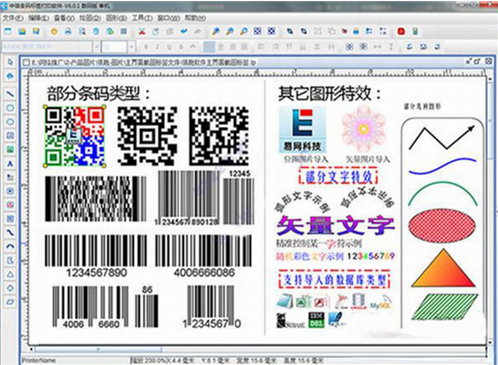
Task: Select the barcode labeled 1234567890
Action: pos(95,256)
